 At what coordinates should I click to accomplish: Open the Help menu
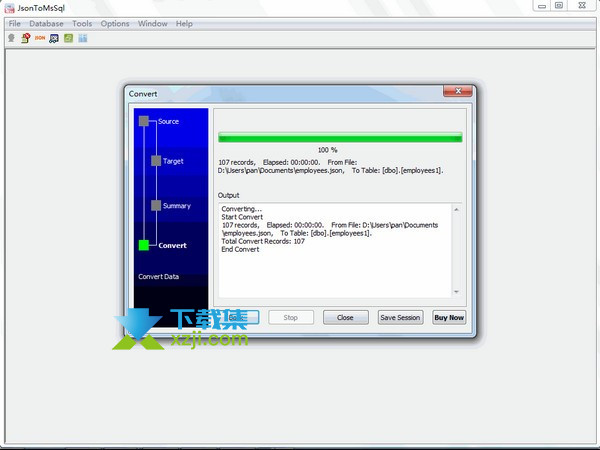pyautogui.click(x=184, y=24)
